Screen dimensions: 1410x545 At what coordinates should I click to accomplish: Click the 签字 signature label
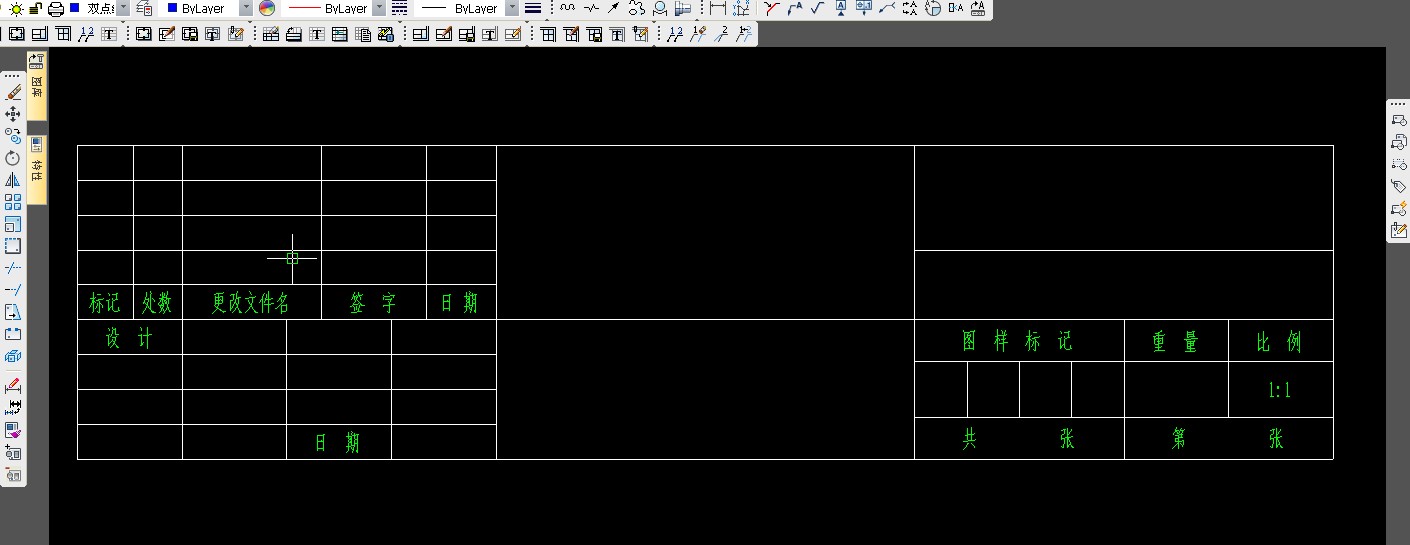tap(373, 304)
